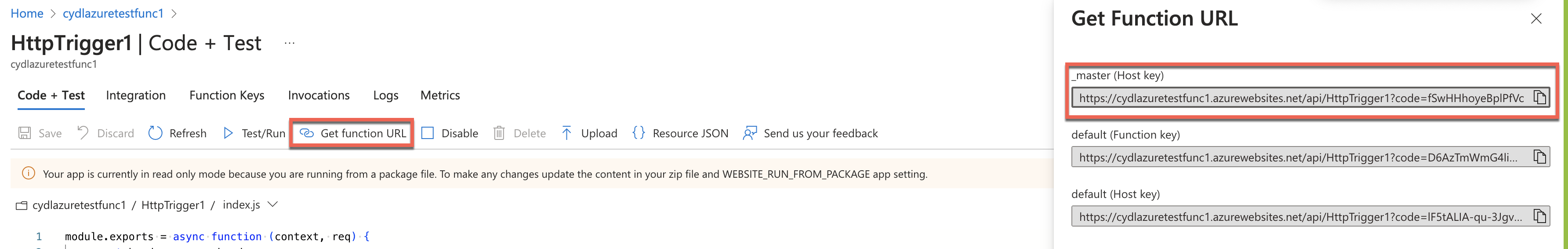Click the Delete button label
Viewport: 1568px width, 249px height.
[530, 133]
